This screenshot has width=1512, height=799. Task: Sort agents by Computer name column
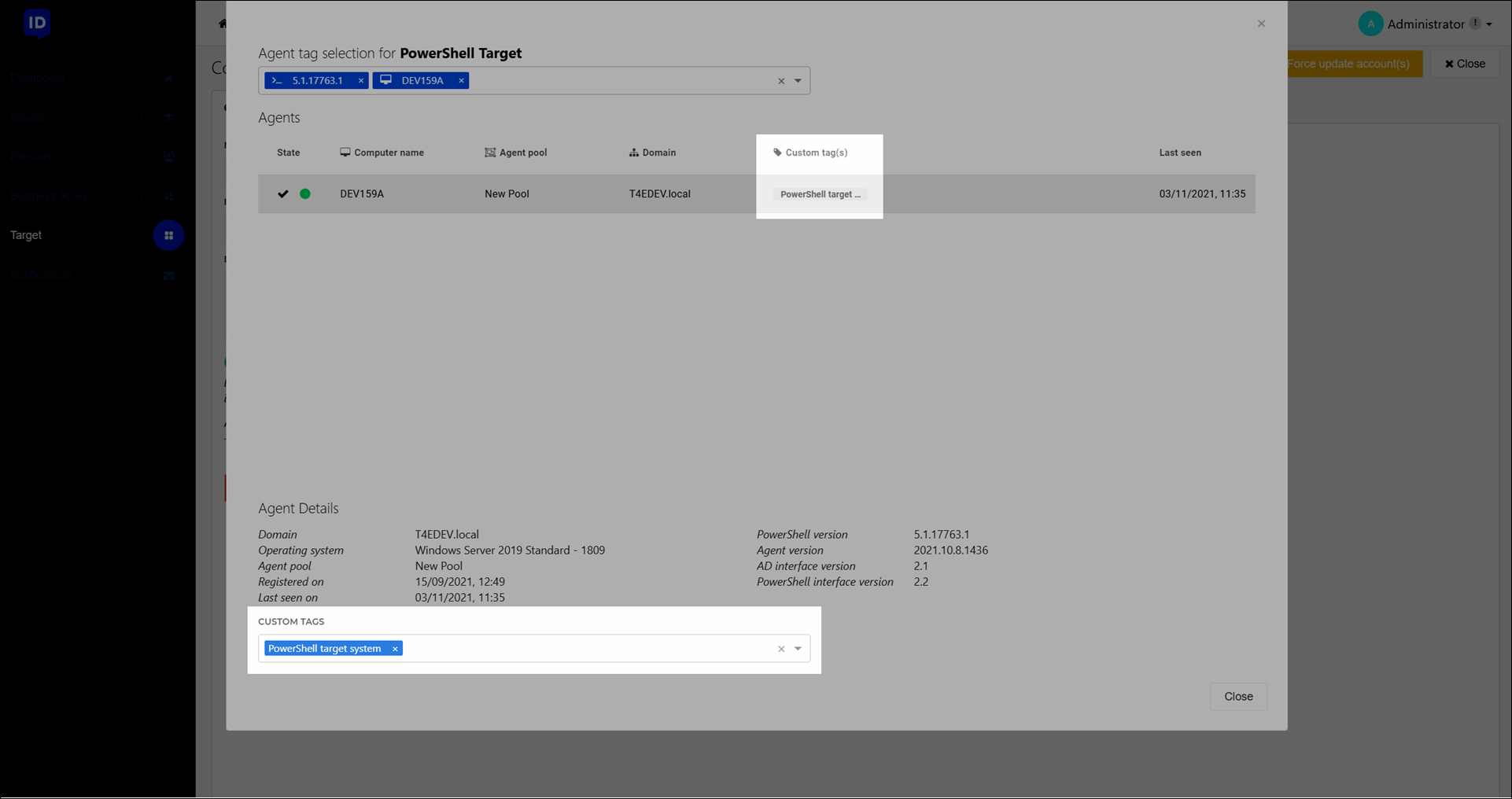point(382,153)
